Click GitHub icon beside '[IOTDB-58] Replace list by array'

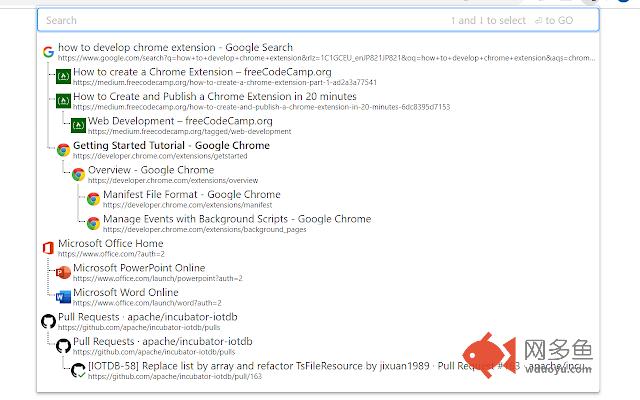(78, 370)
